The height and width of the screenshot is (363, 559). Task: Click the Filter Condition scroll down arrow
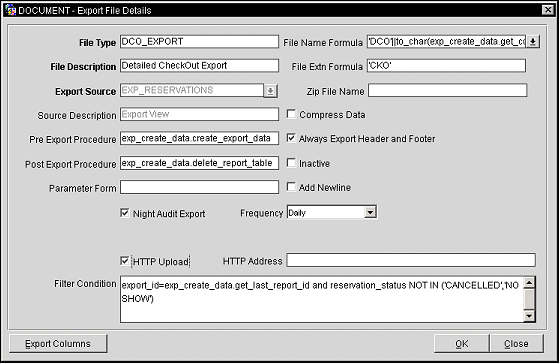529,316
